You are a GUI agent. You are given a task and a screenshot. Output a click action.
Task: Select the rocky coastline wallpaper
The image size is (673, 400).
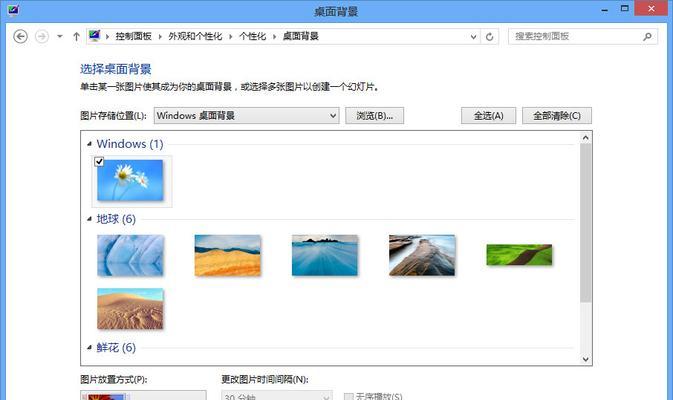click(x=422, y=255)
